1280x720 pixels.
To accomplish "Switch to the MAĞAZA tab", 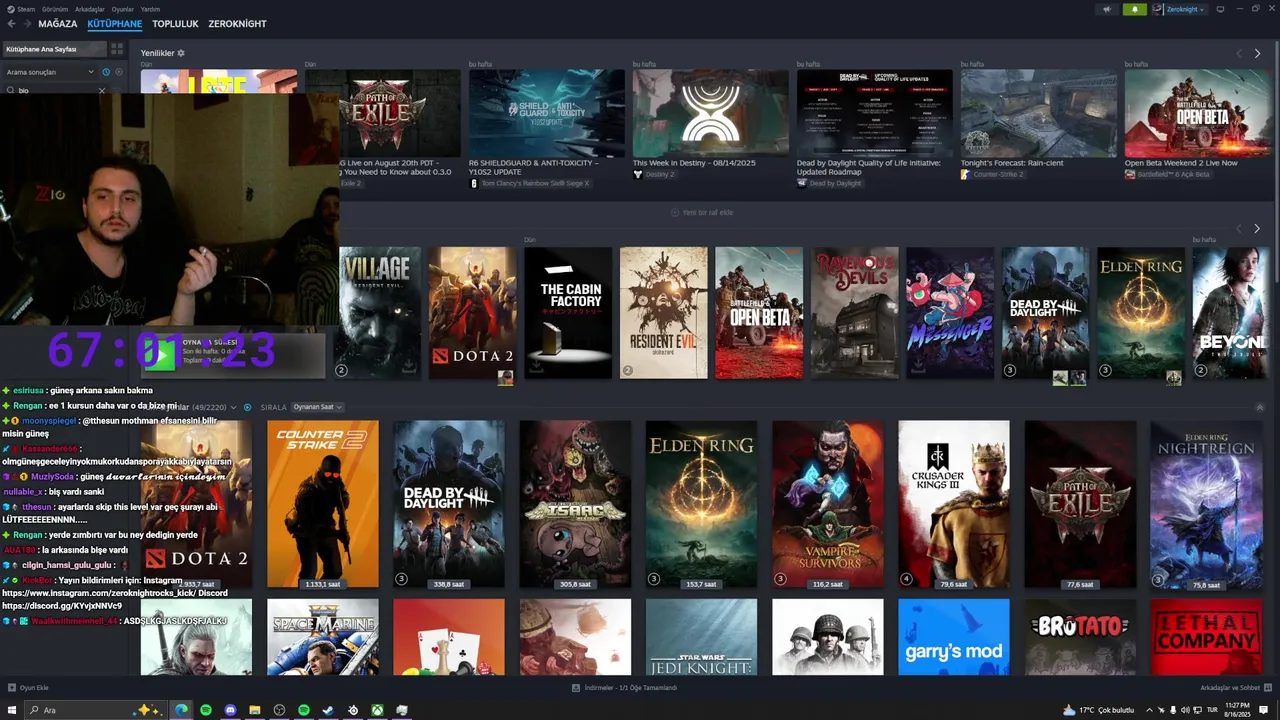I will point(57,23).
